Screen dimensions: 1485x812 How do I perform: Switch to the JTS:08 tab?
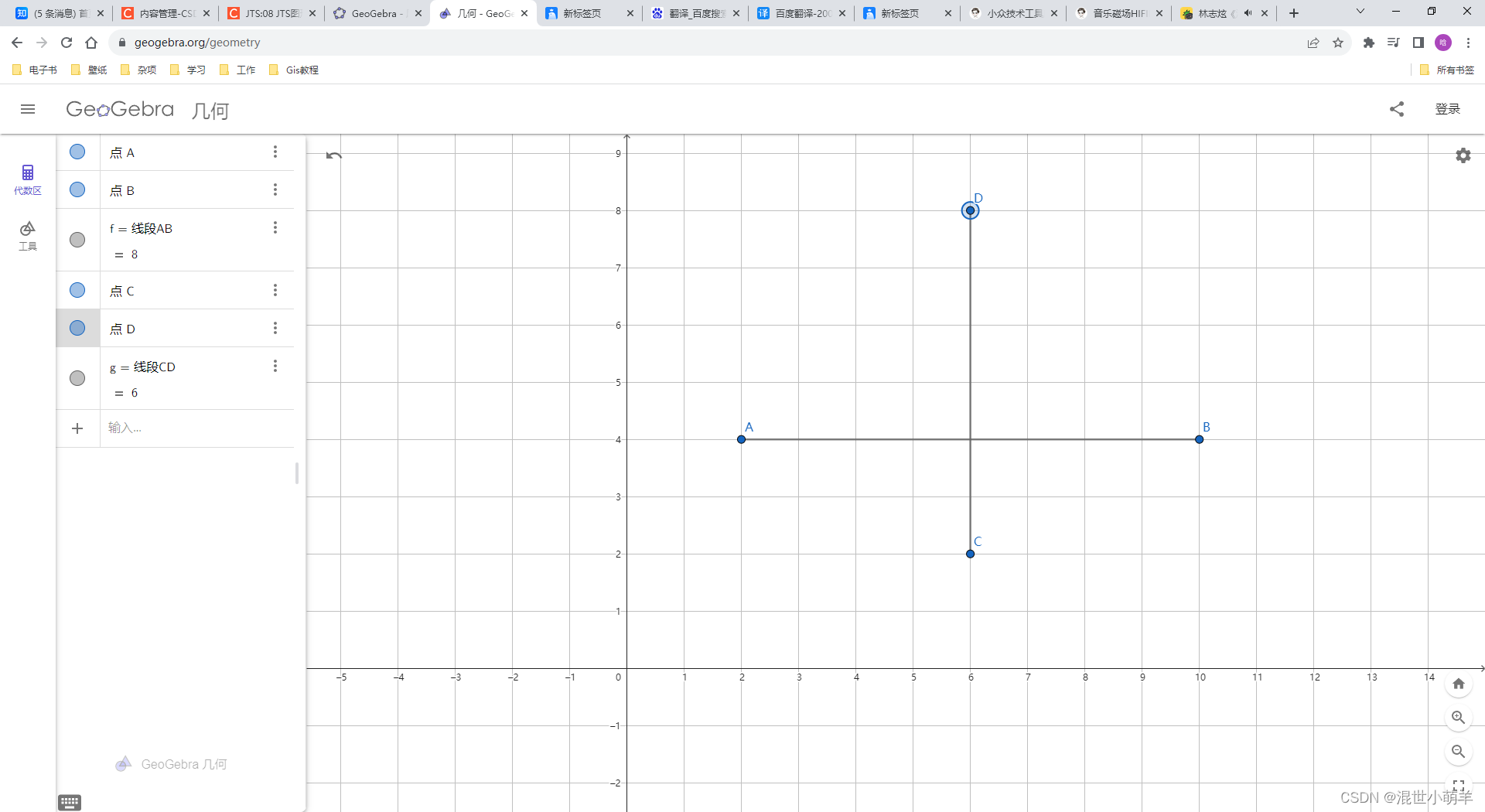[272, 13]
